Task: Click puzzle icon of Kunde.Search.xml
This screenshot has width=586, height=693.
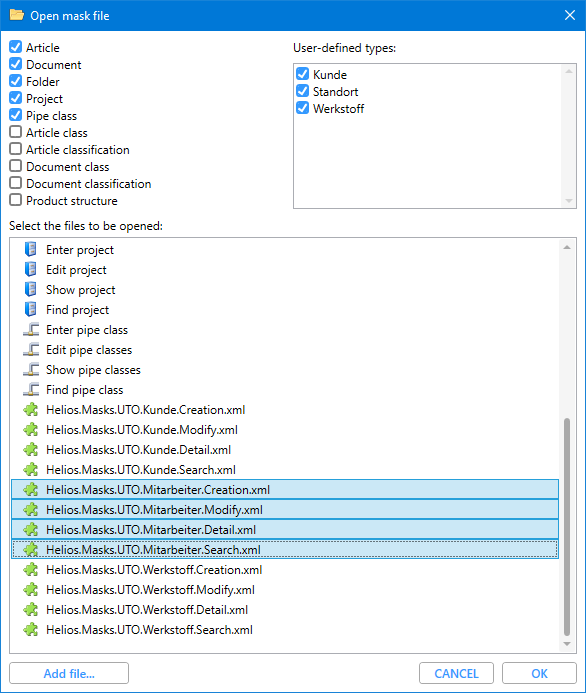Action: [31, 469]
